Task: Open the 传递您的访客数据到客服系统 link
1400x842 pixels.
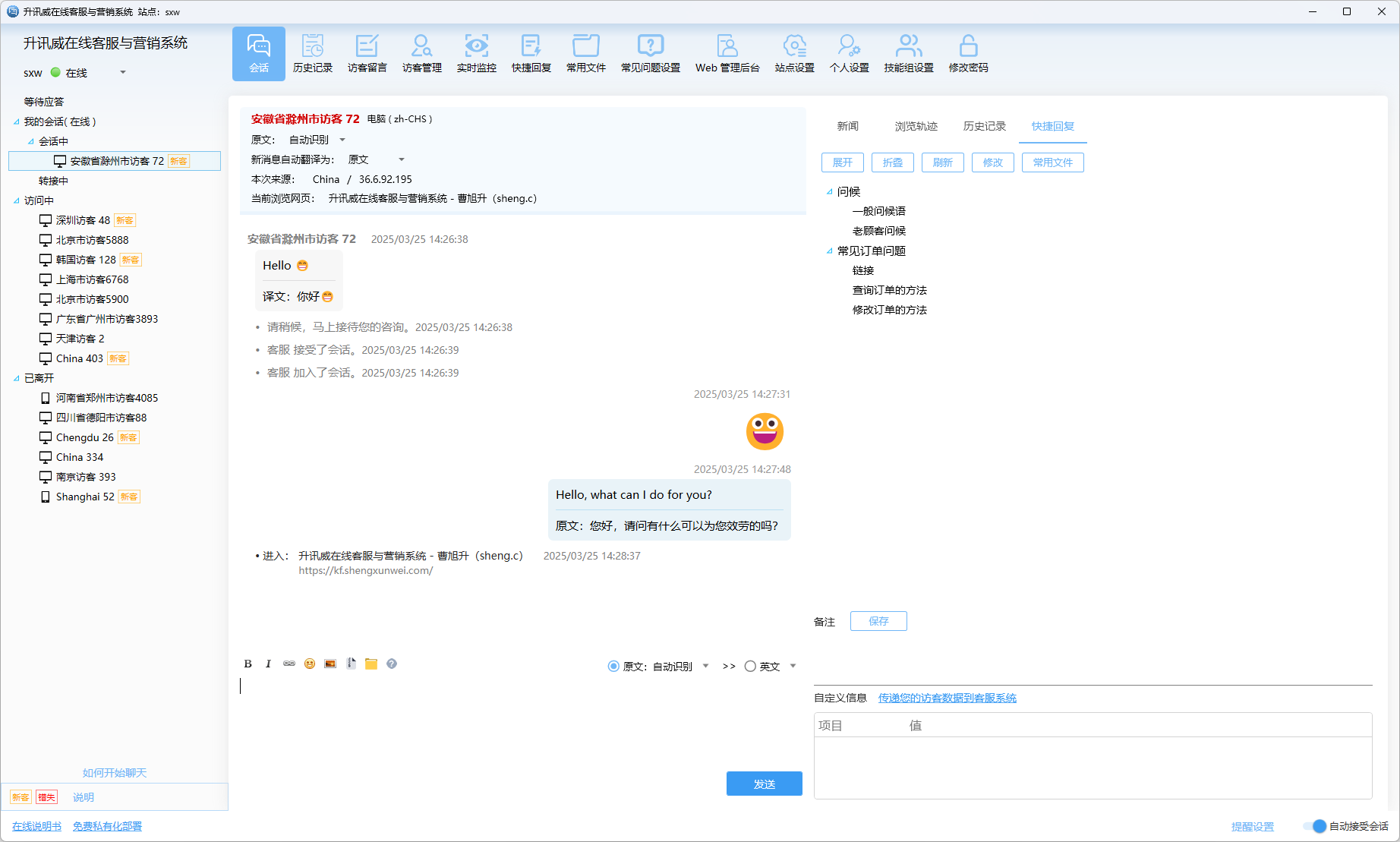Action: 947,698
